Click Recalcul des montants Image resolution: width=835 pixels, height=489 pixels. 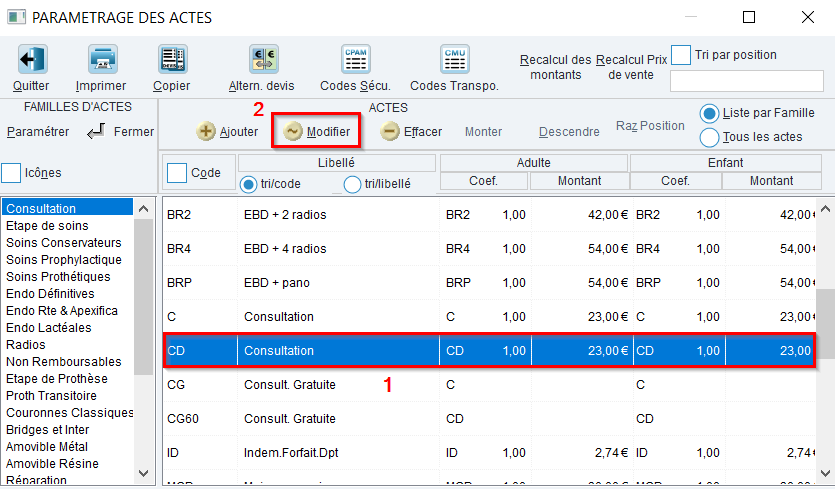tap(555, 67)
